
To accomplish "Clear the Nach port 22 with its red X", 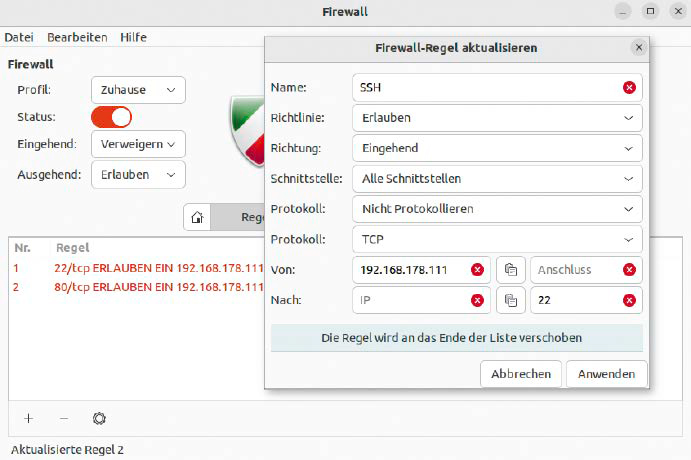I will click(x=629, y=300).
